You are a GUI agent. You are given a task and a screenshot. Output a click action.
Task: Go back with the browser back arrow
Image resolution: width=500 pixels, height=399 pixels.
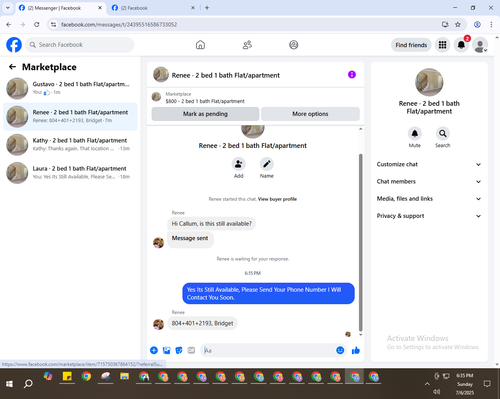point(9,24)
